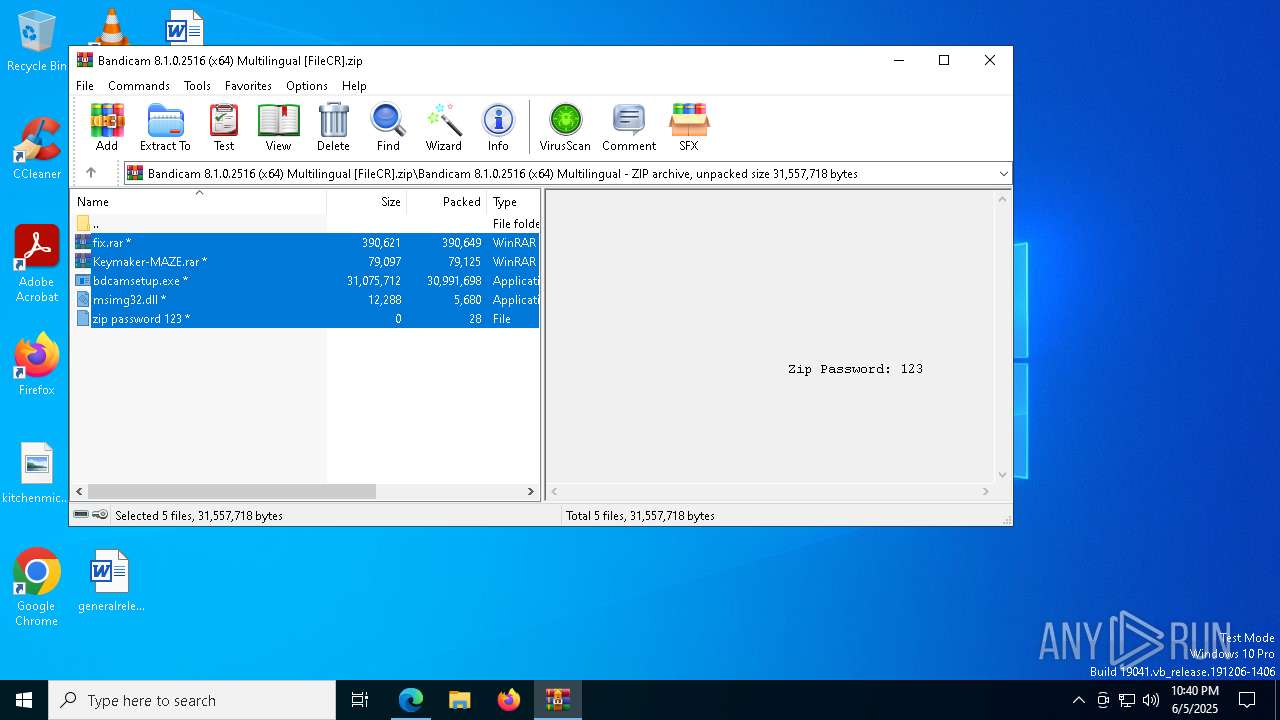
Task: Click the Total 5 files status text
Action: pos(640,516)
